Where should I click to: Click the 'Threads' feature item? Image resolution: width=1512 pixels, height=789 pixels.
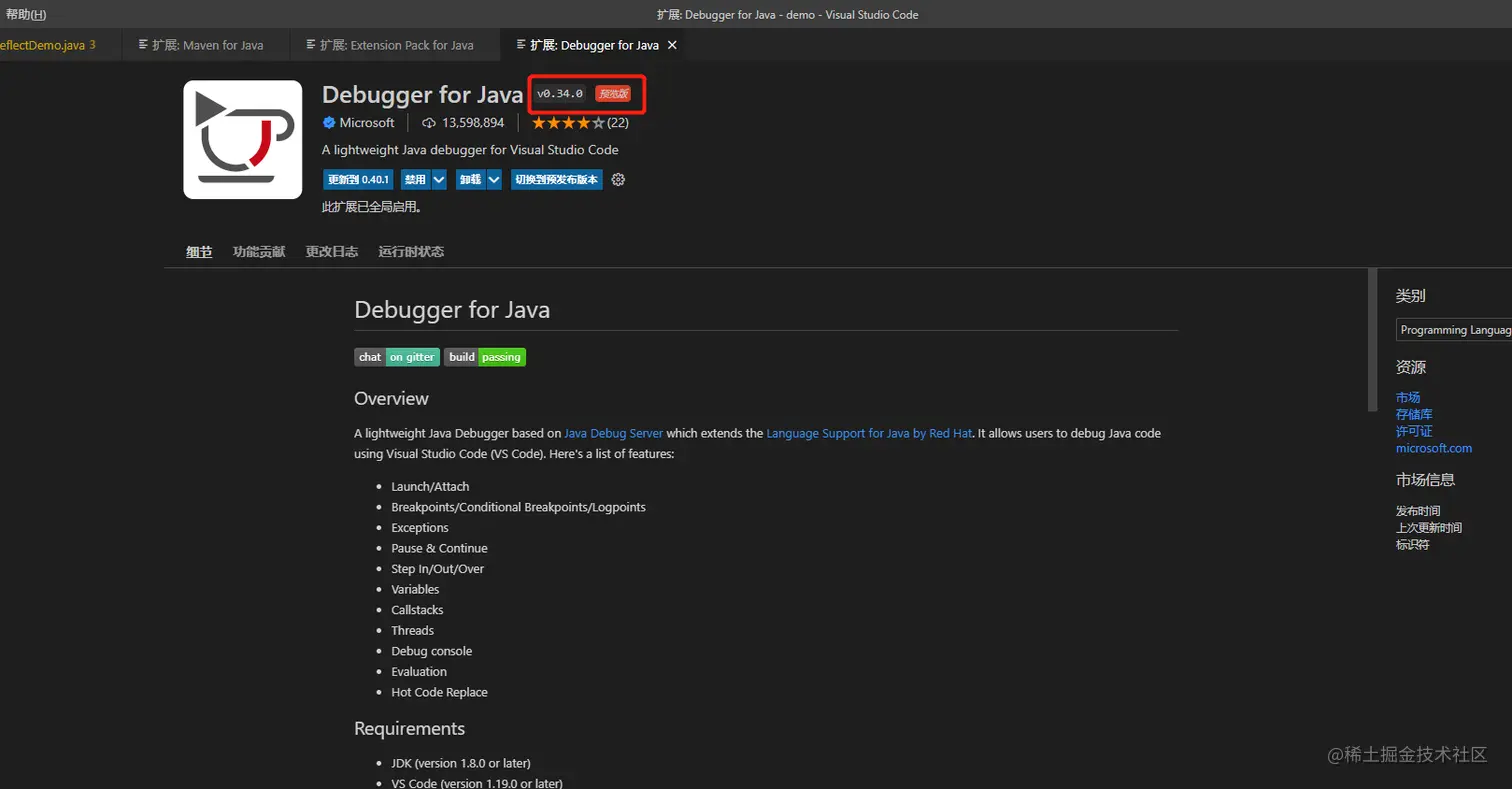coord(412,630)
